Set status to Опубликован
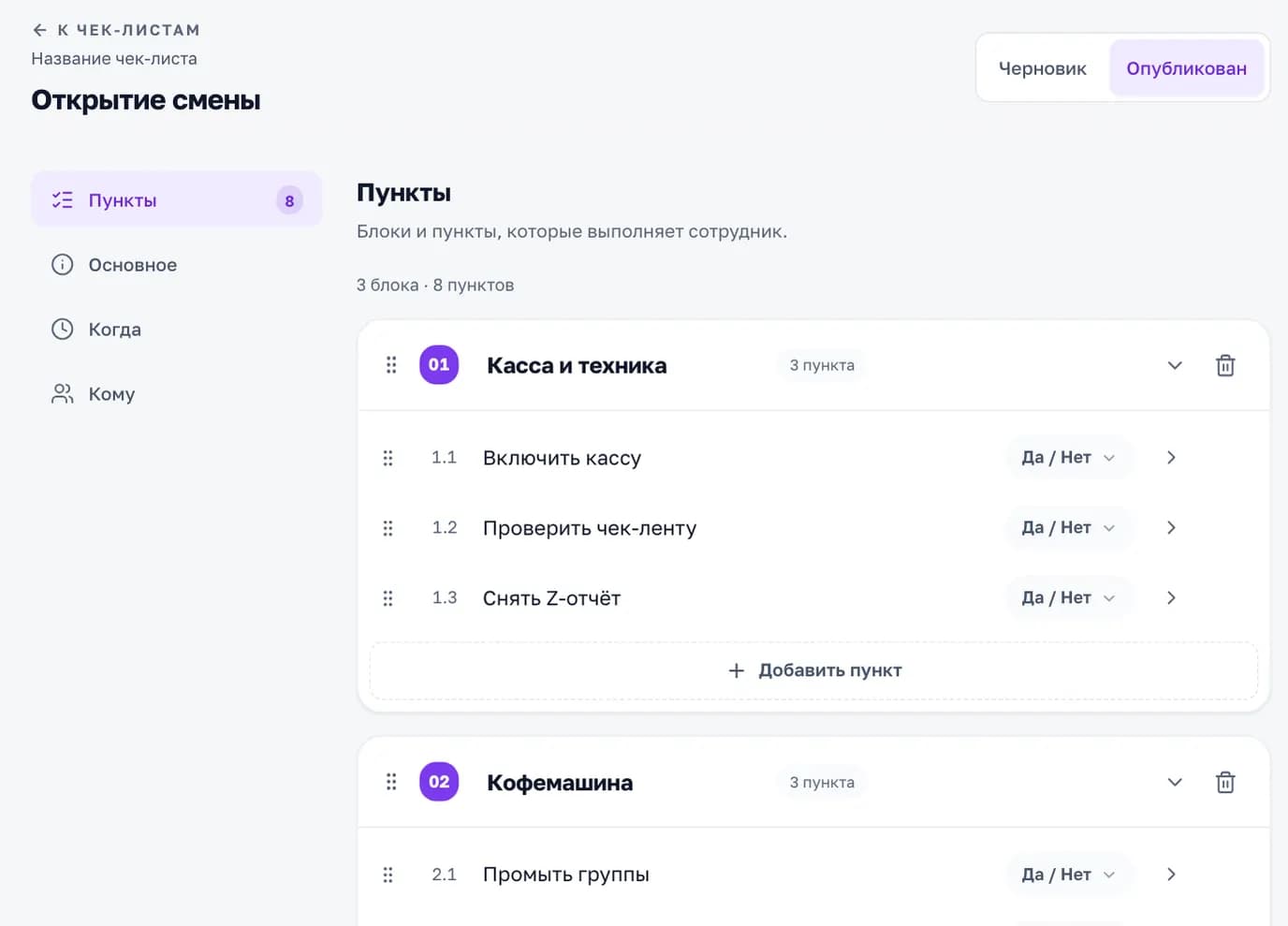Viewport: 1288px width, 926px height. [1186, 68]
